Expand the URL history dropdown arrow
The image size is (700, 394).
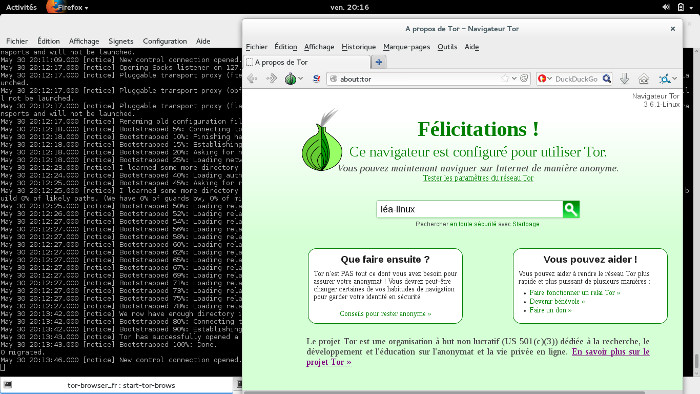[x=514, y=79]
